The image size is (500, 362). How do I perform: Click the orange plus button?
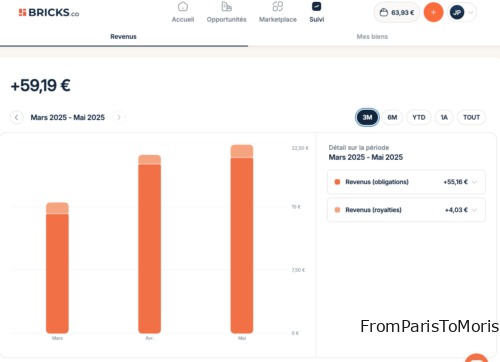coord(433,13)
